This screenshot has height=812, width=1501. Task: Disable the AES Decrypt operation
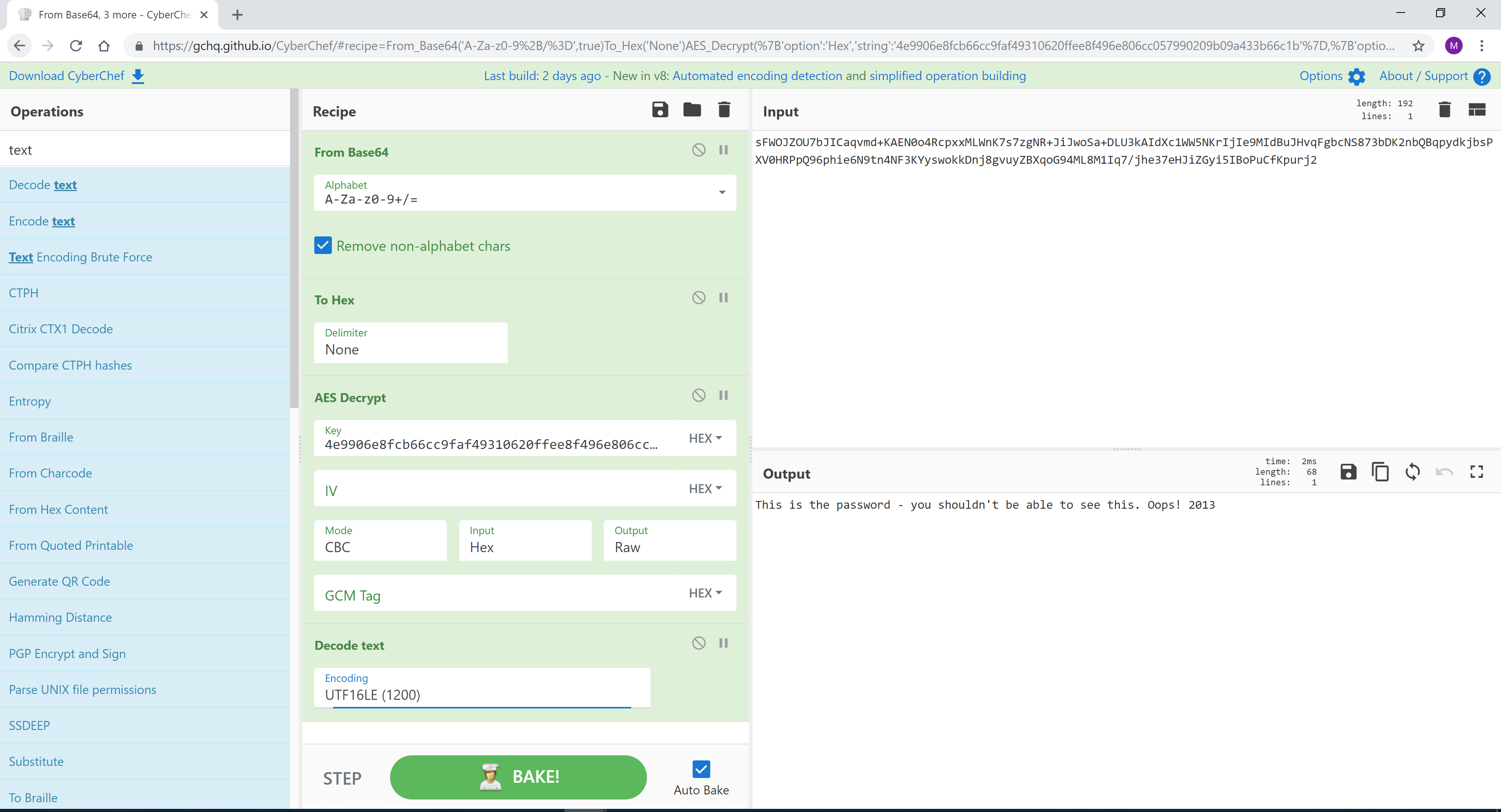pos(699,395)
